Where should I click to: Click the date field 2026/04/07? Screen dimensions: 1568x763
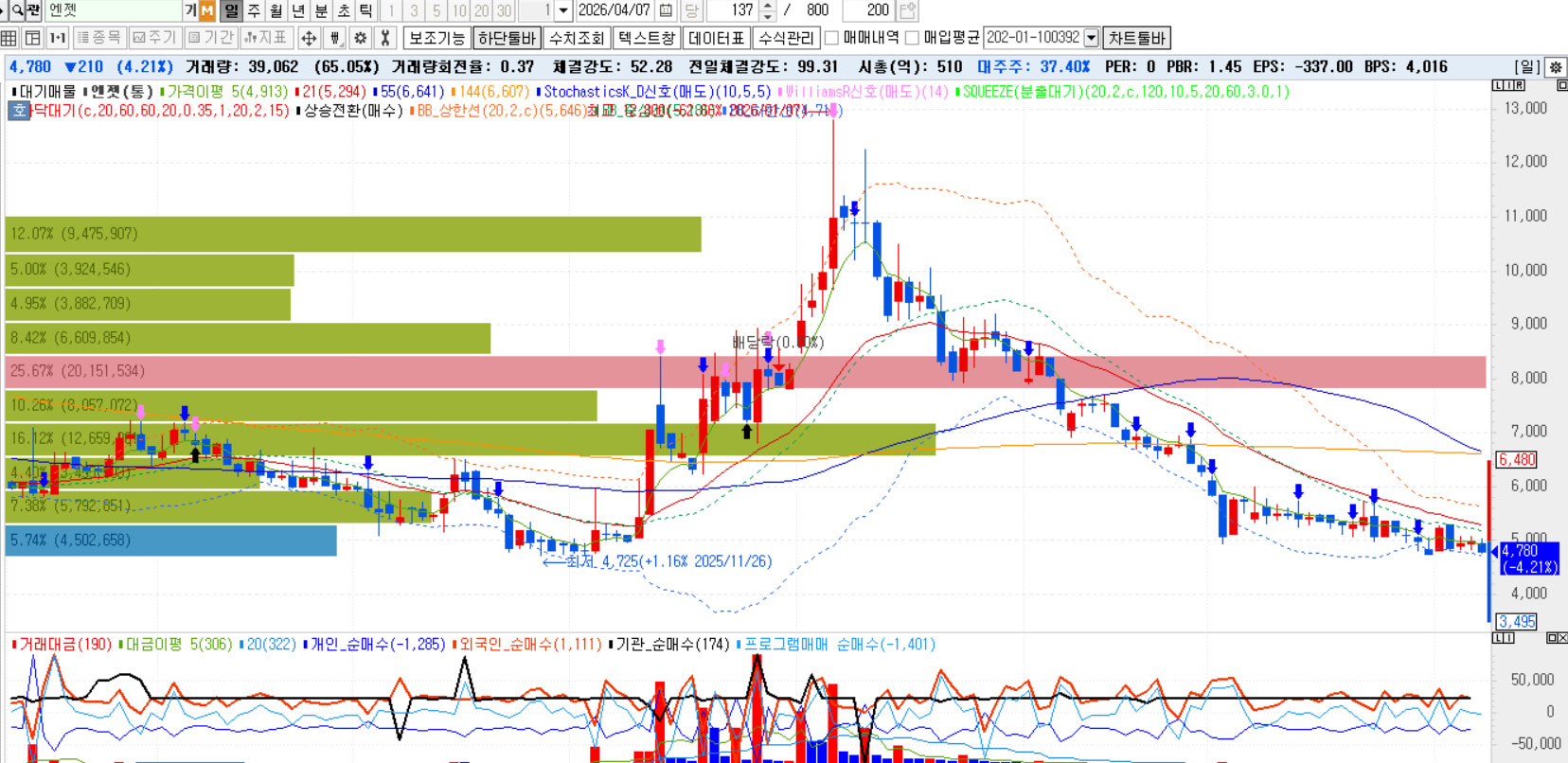[x=615, y=10]
